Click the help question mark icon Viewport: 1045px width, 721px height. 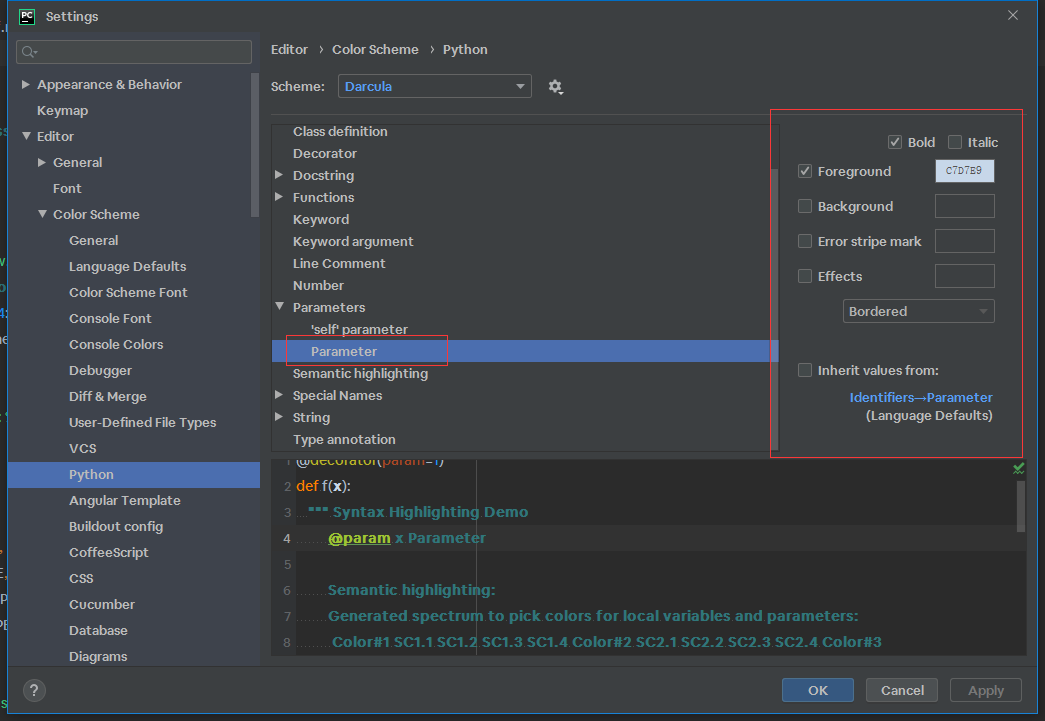tap(34, 690)
